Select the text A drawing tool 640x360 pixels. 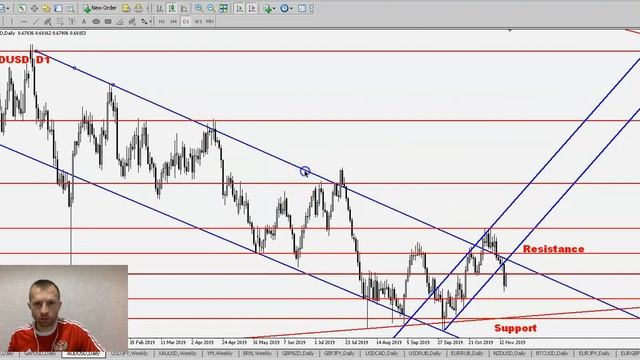click(84, 21)
